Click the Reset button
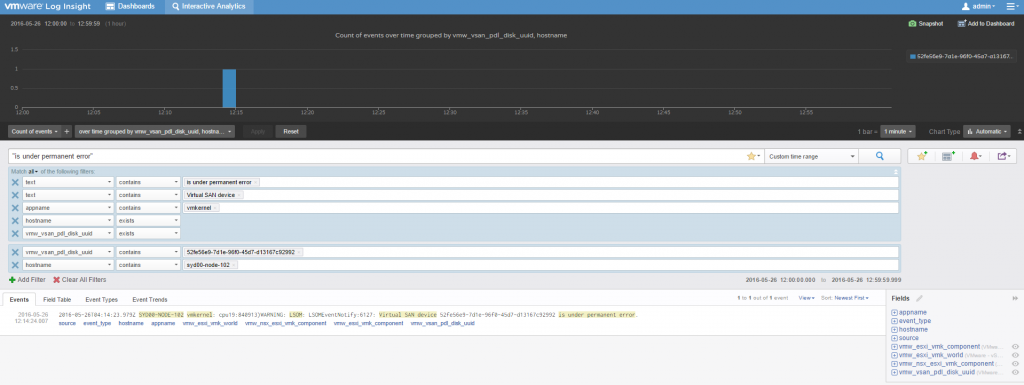The image size is (1024, 385). [x=291, y=131]
